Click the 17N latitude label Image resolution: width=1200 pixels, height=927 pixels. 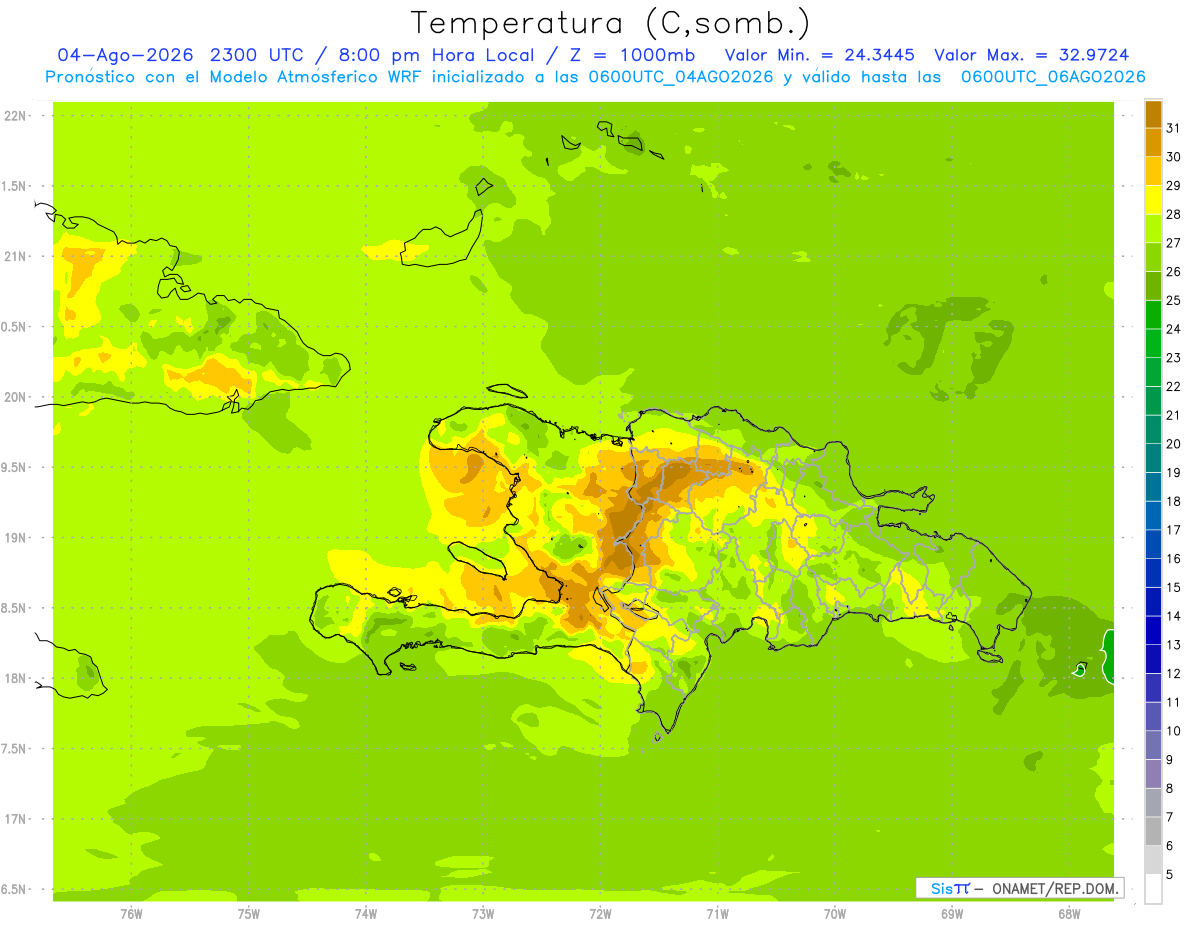pos(15,819)
